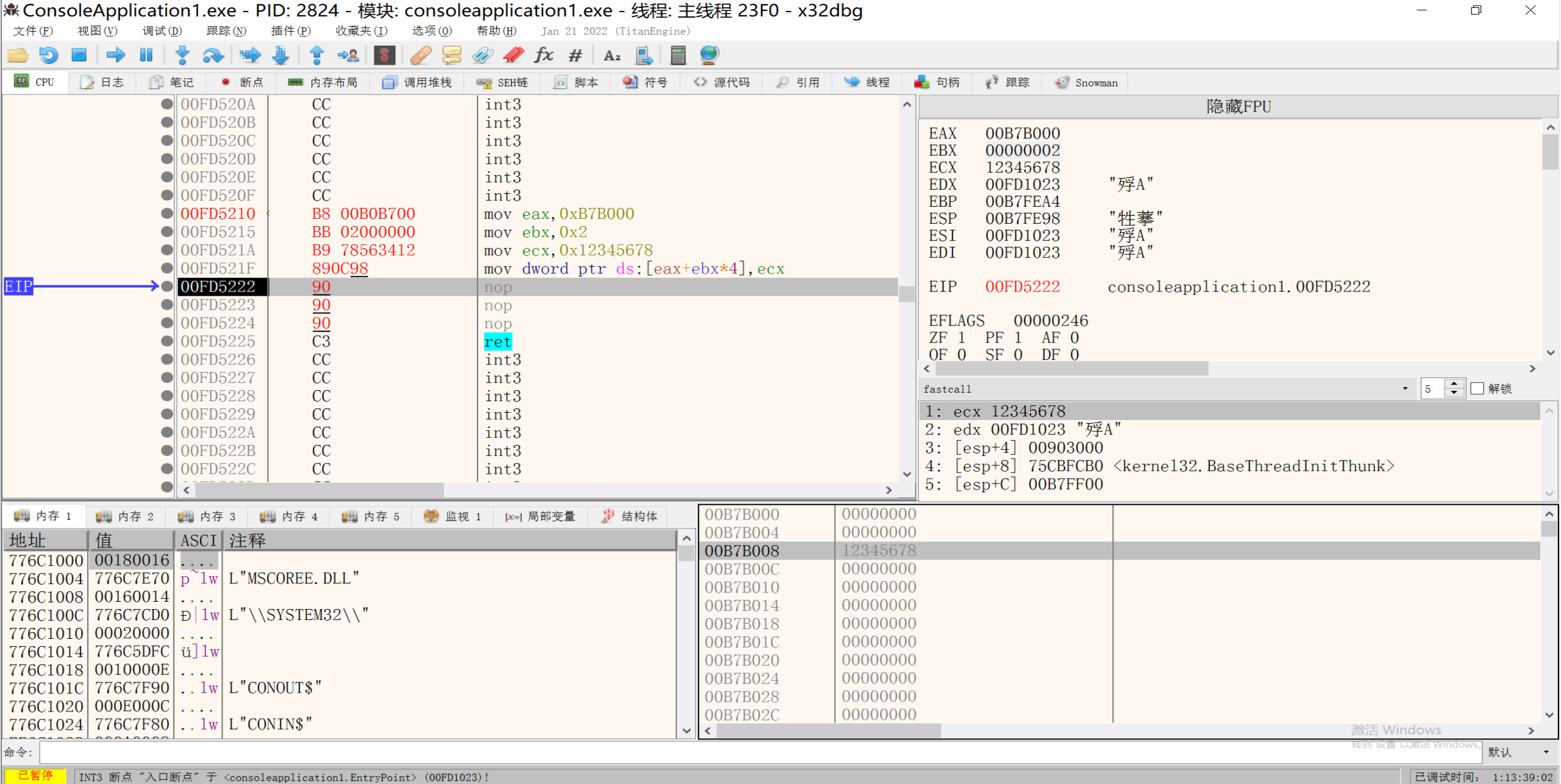Toggle breakpoint bullet at address 00FD5210
Viewport: 1561px width, 784px height.
coord(166,214)
